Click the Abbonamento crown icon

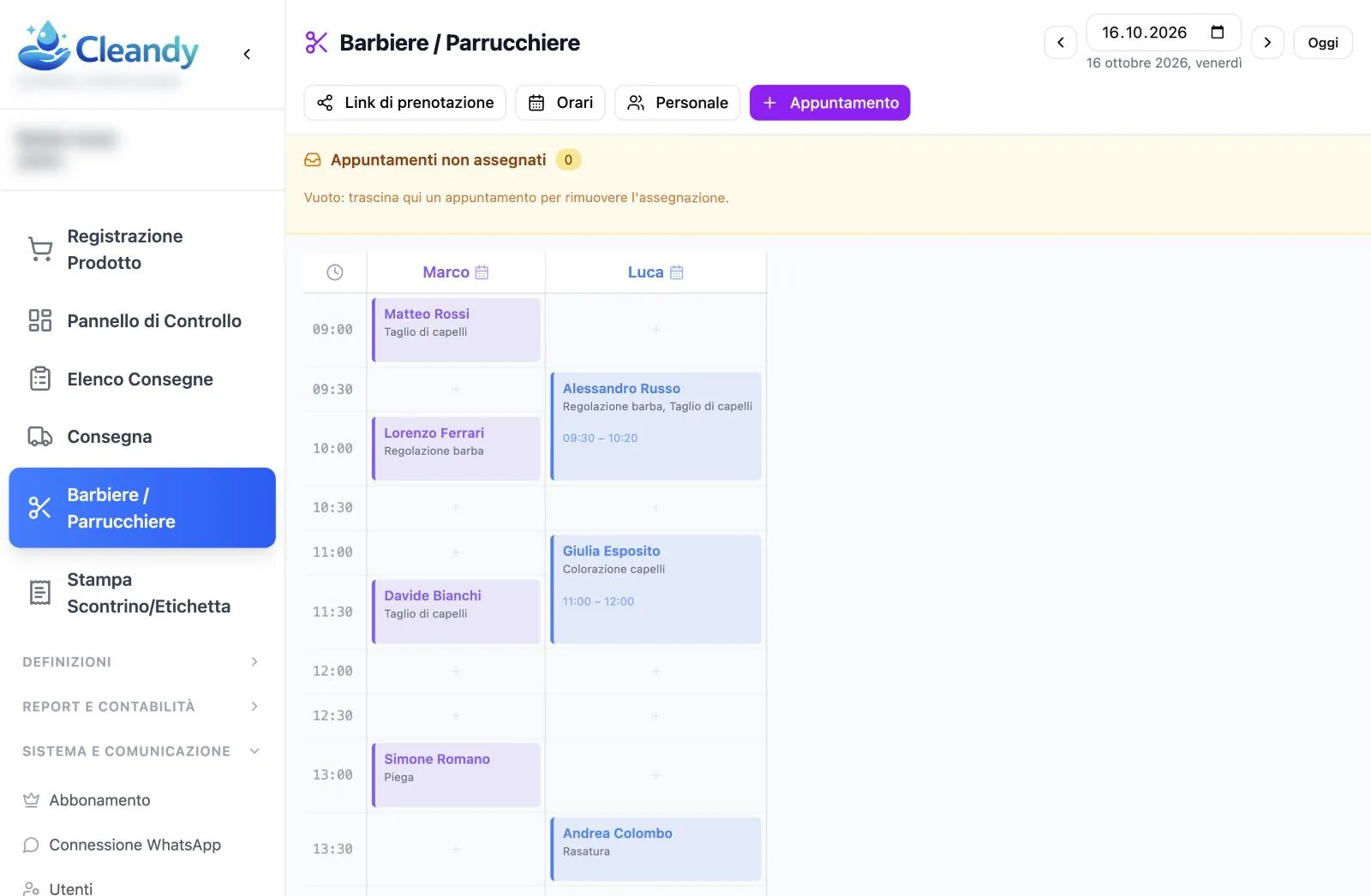pyautogui.click(x=31, y=800)
